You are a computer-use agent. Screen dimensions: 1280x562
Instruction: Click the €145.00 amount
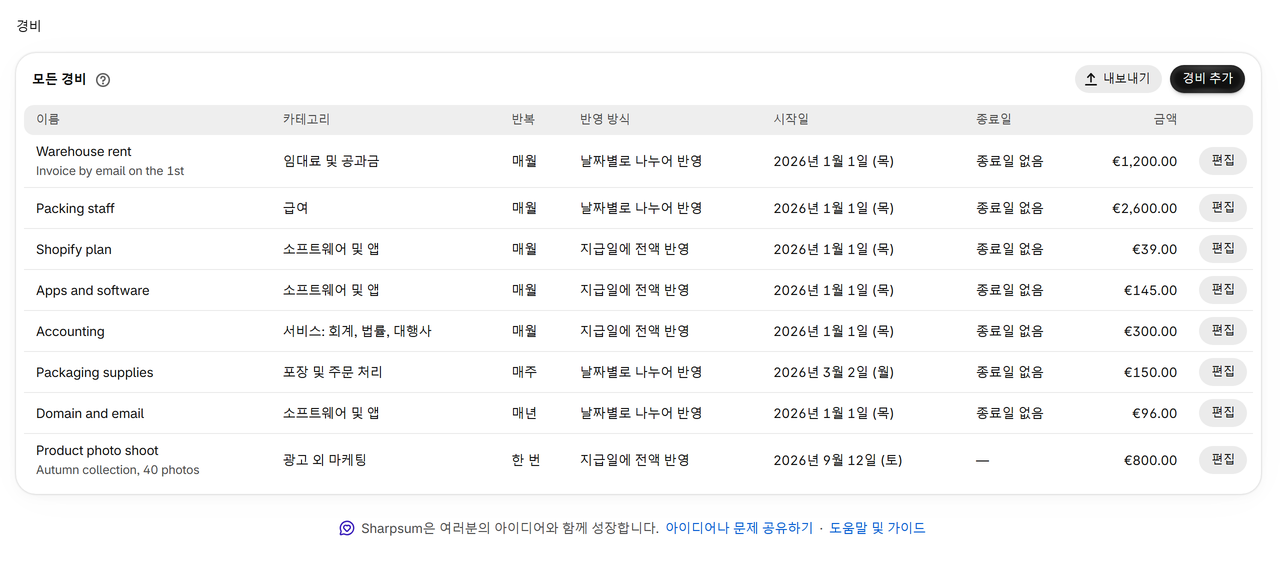(x=1150, y=290)
